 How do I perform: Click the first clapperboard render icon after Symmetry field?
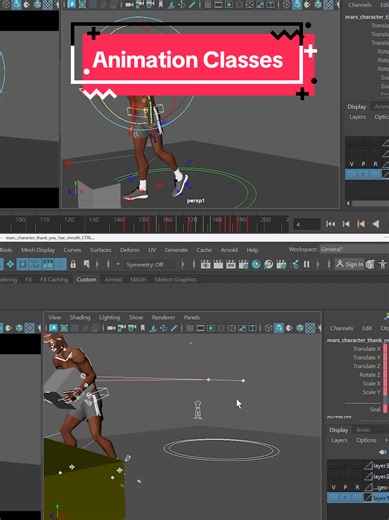(205, 265)
